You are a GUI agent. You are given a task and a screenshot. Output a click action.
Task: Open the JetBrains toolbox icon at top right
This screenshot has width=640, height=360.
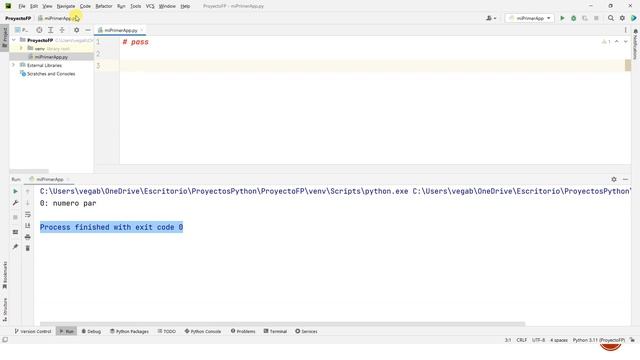tap(633, 18)
